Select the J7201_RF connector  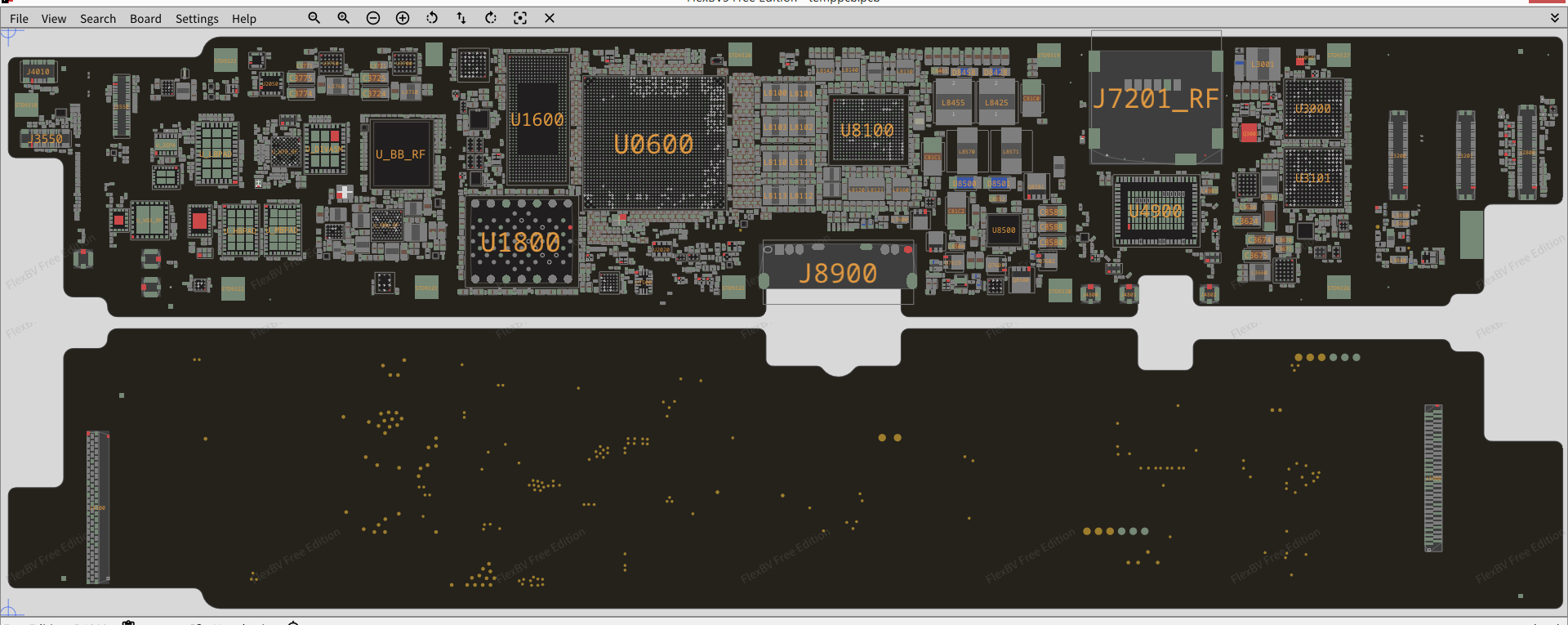pyautogui.click(x=1155, y=100)
